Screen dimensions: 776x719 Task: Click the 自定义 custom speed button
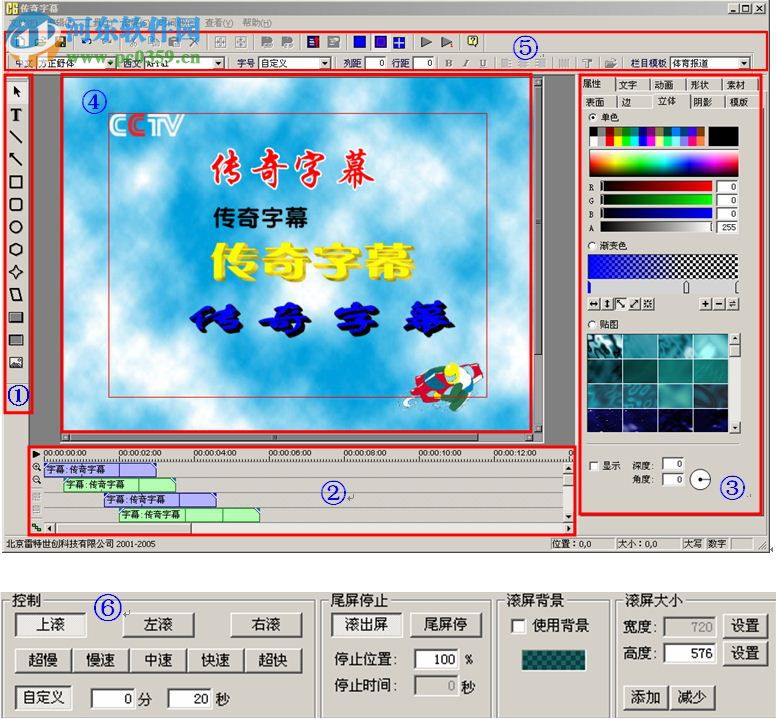click(x=43, y=698)
